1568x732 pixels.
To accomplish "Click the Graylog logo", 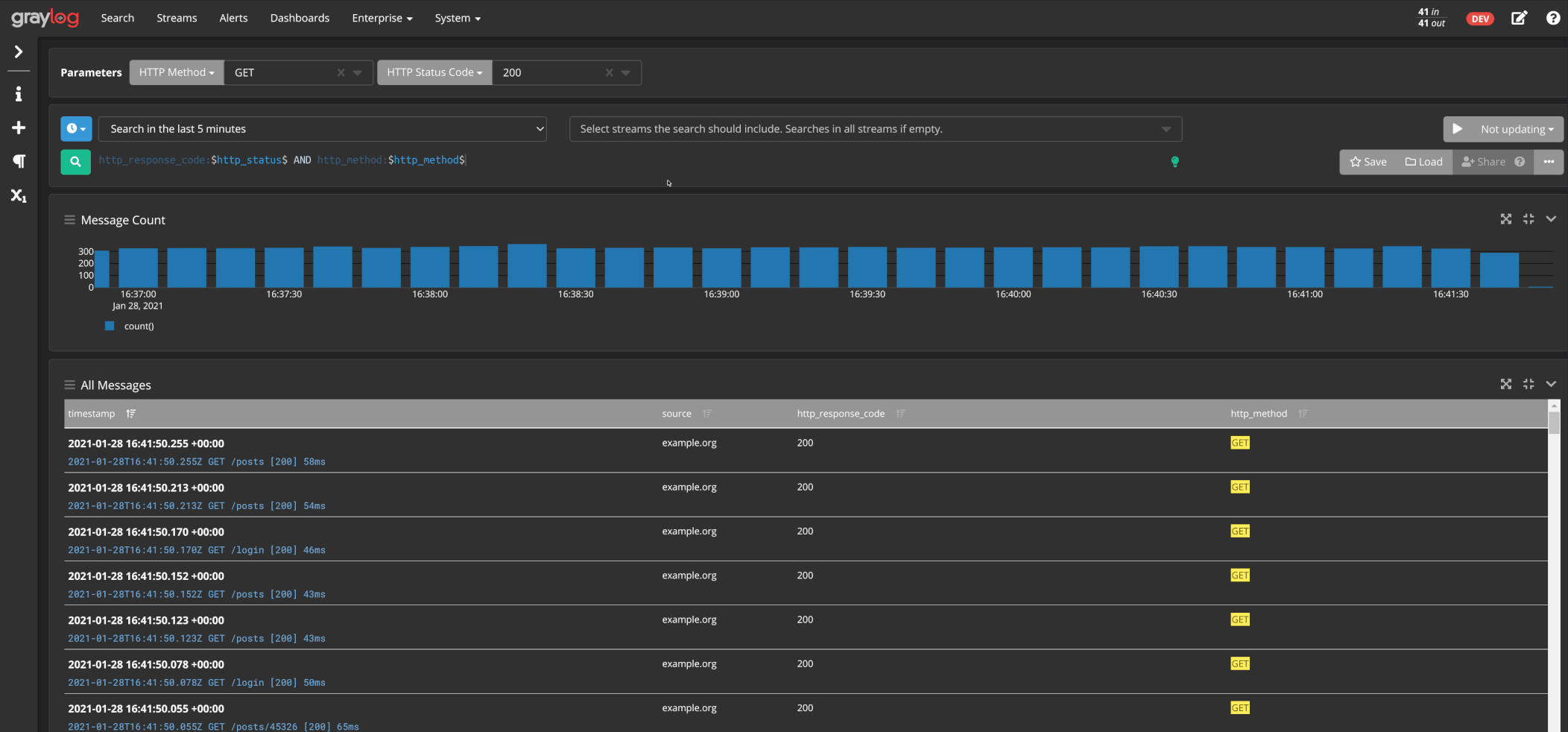I will [45, 18].
